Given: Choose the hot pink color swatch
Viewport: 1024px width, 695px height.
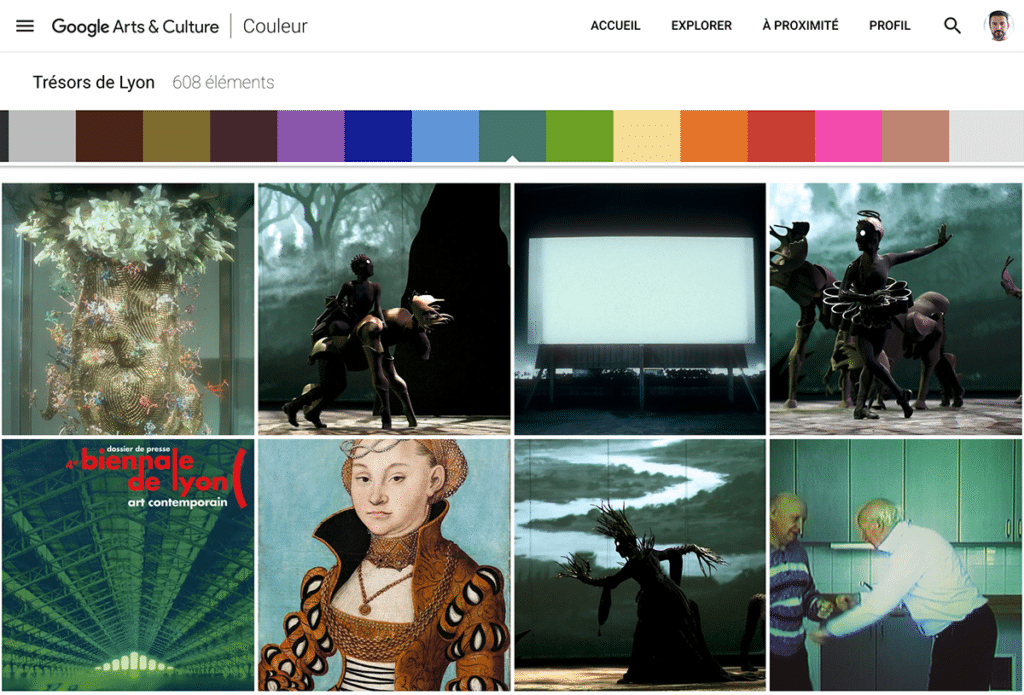Looking at the screenshot, I should point(848,136).
